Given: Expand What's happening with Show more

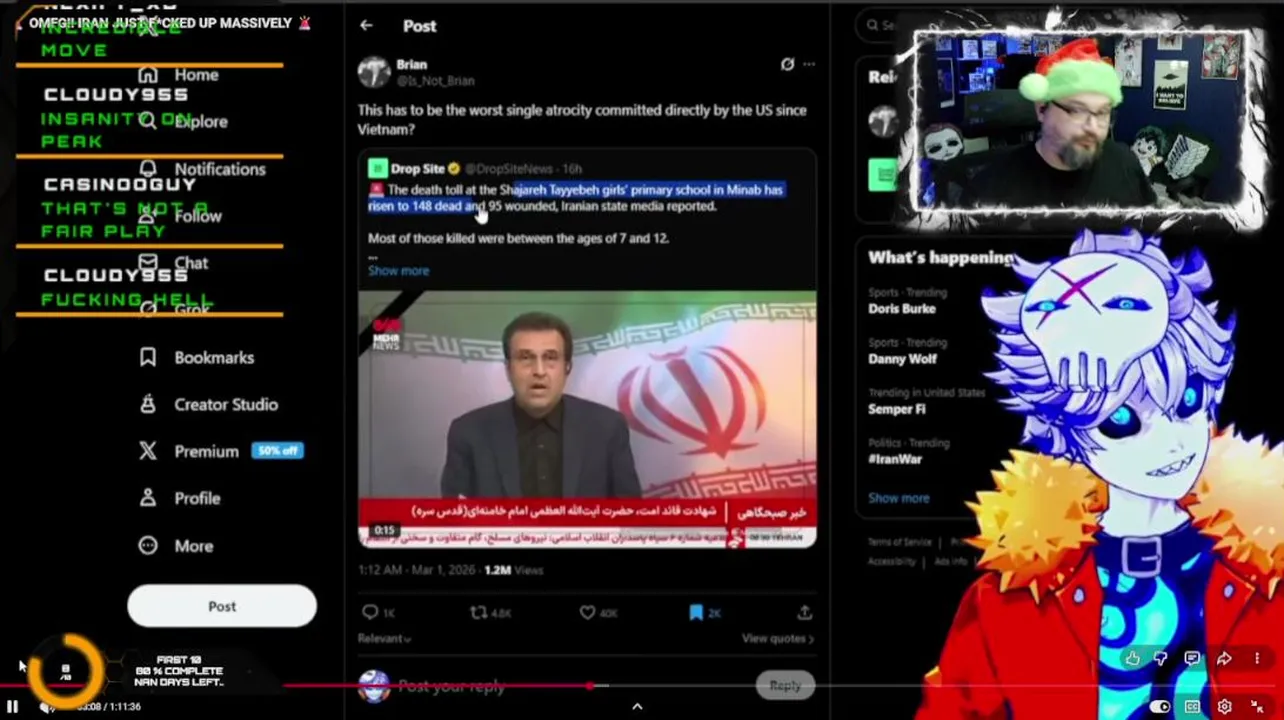Looking at the screenshot, I should [898, 498].
